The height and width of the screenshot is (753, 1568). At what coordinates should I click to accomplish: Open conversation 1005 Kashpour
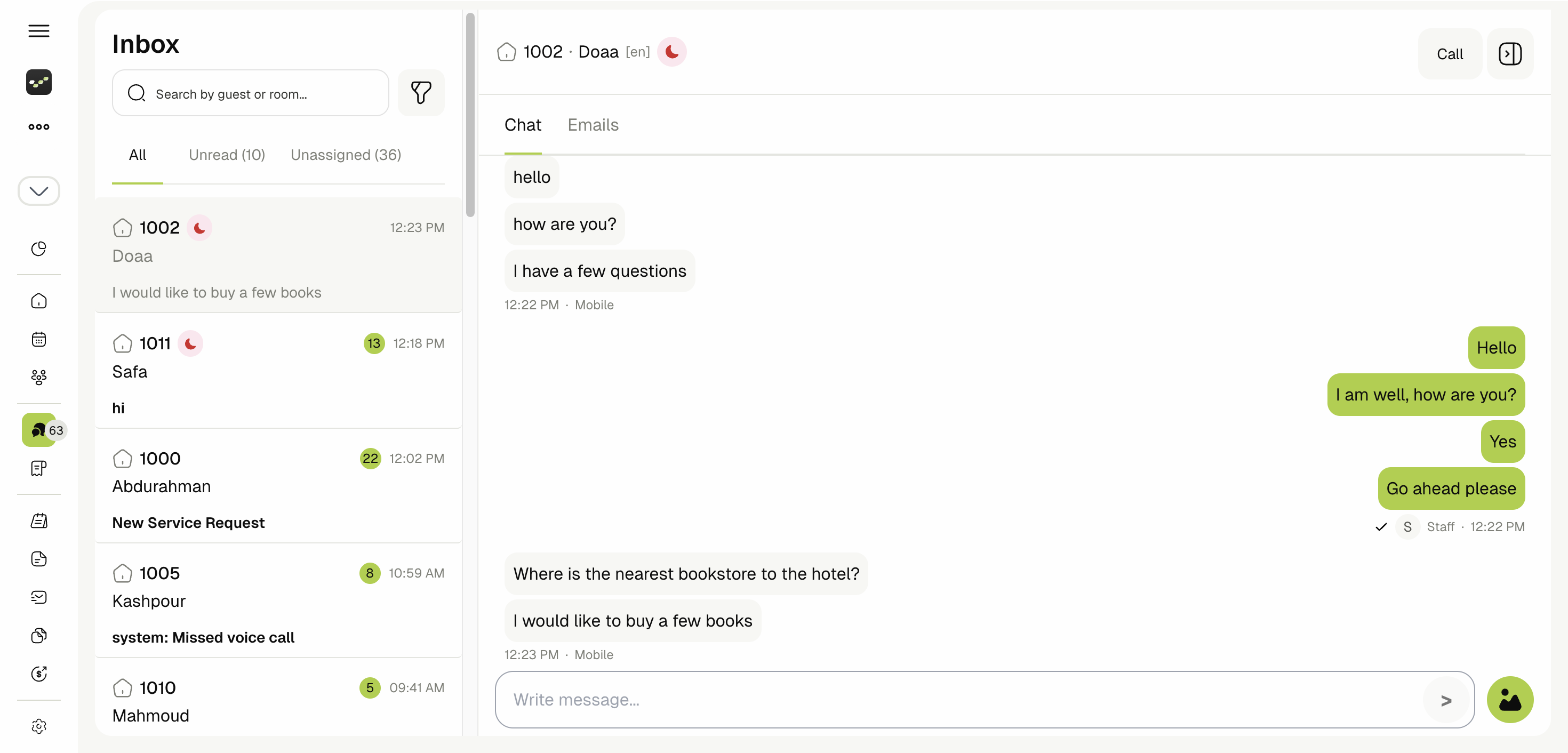[278, 601]
